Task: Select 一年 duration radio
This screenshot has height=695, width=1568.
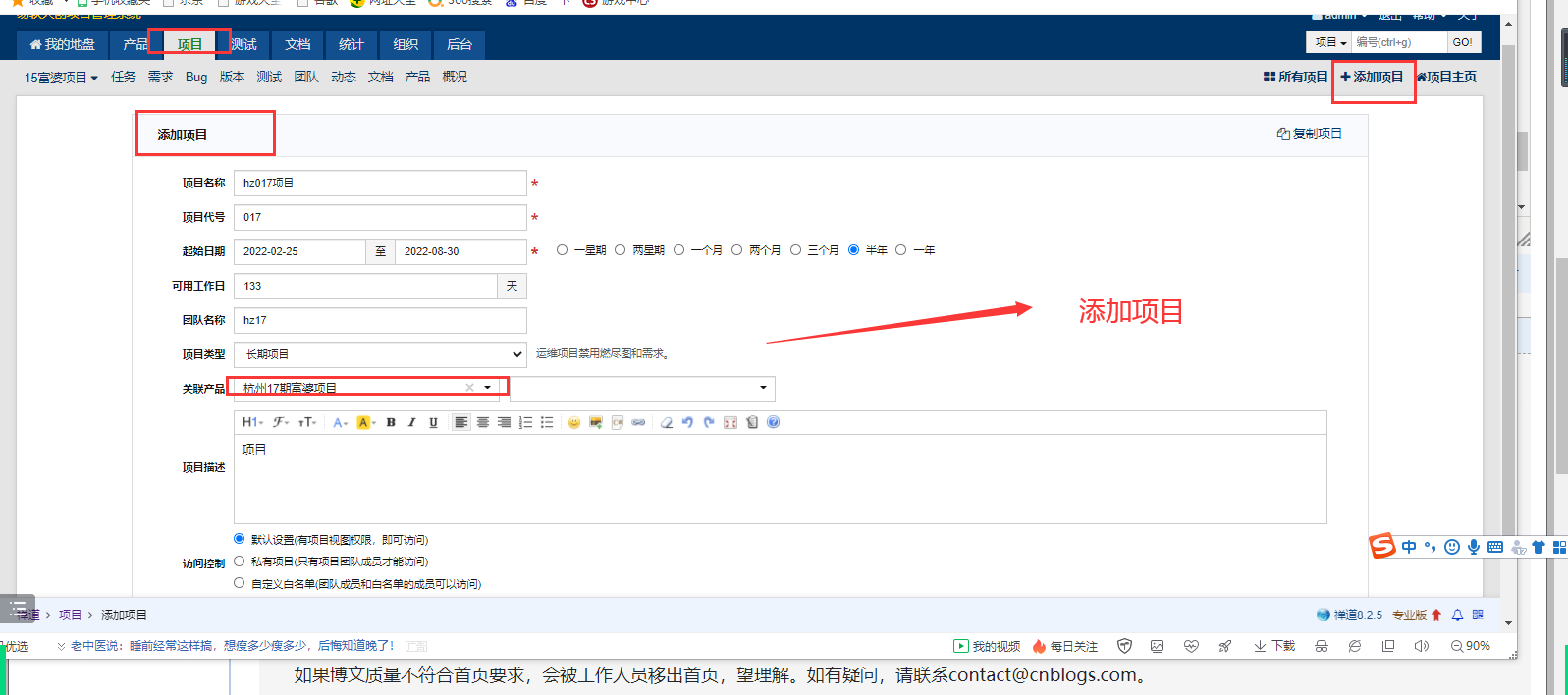Action: click(x=900, y=250)
